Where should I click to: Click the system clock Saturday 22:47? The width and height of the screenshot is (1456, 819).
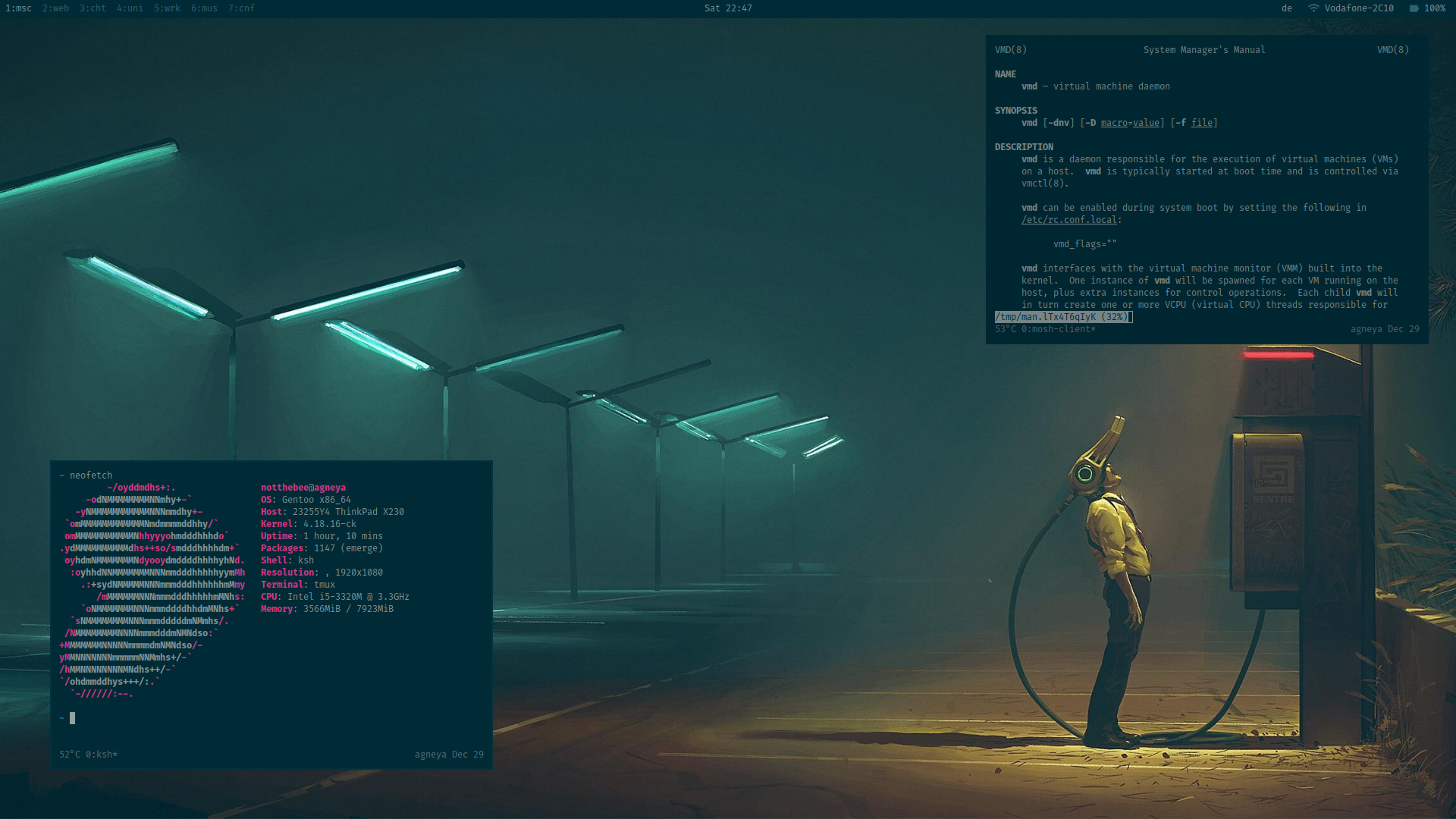(x=727, y=8)
